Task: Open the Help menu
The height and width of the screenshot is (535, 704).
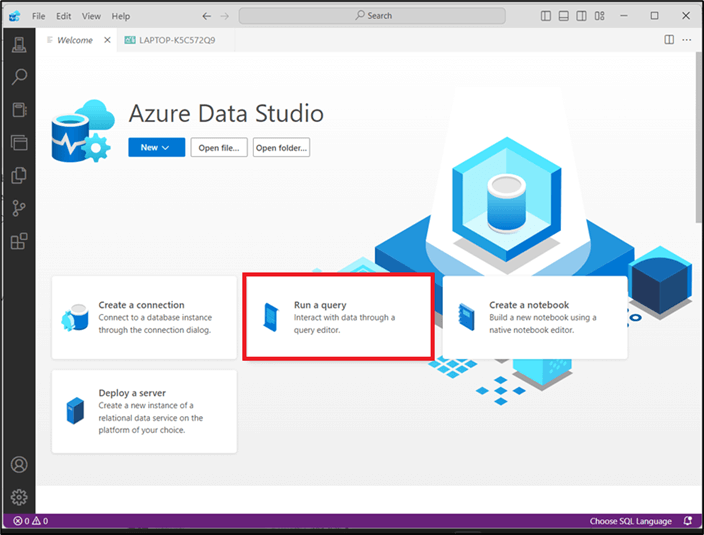Action: coord(121,16)
